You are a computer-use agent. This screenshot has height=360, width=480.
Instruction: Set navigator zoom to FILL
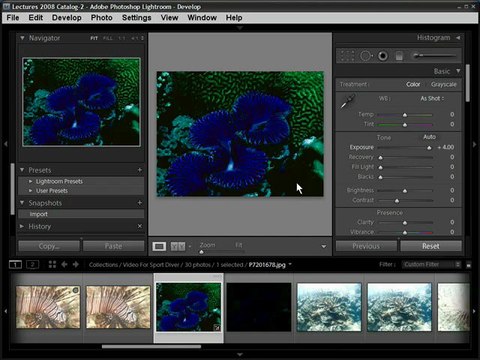[x=108, y=38]
